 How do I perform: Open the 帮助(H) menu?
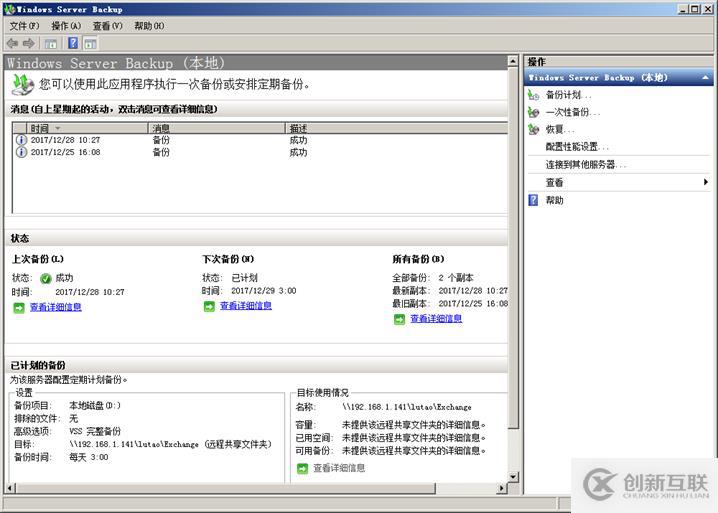[149, 26]
